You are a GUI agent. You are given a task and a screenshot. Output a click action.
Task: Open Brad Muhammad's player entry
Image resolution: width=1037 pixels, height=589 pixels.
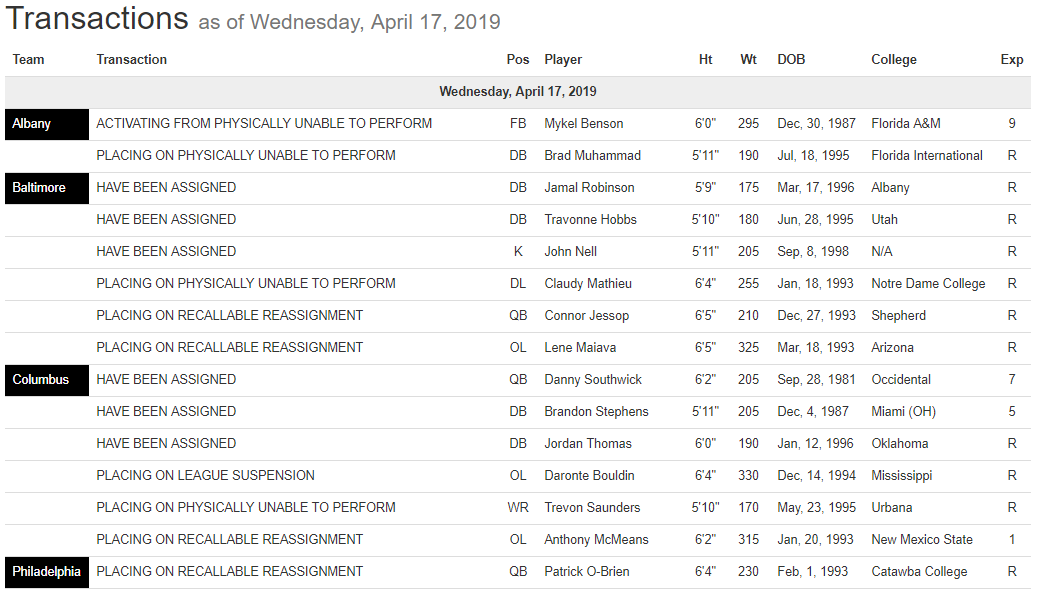pos(592,156)
